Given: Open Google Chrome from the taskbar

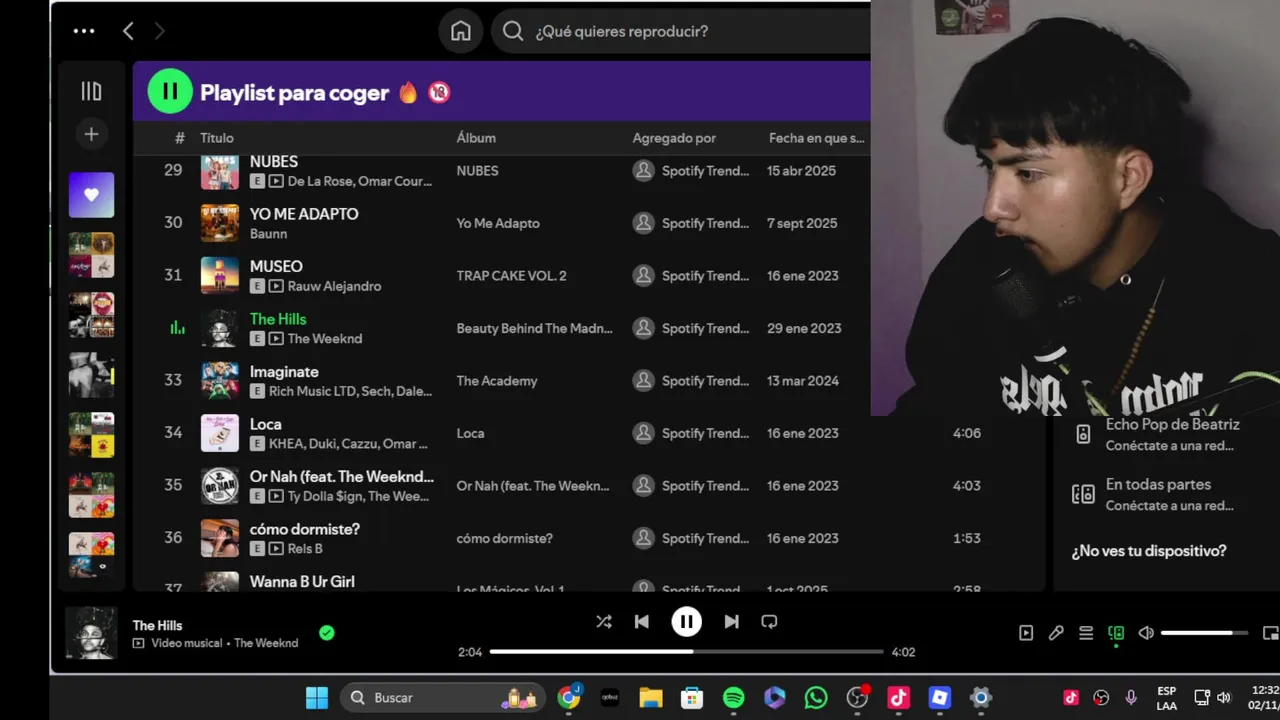Looking at the screenshot, I should (569, 698).
